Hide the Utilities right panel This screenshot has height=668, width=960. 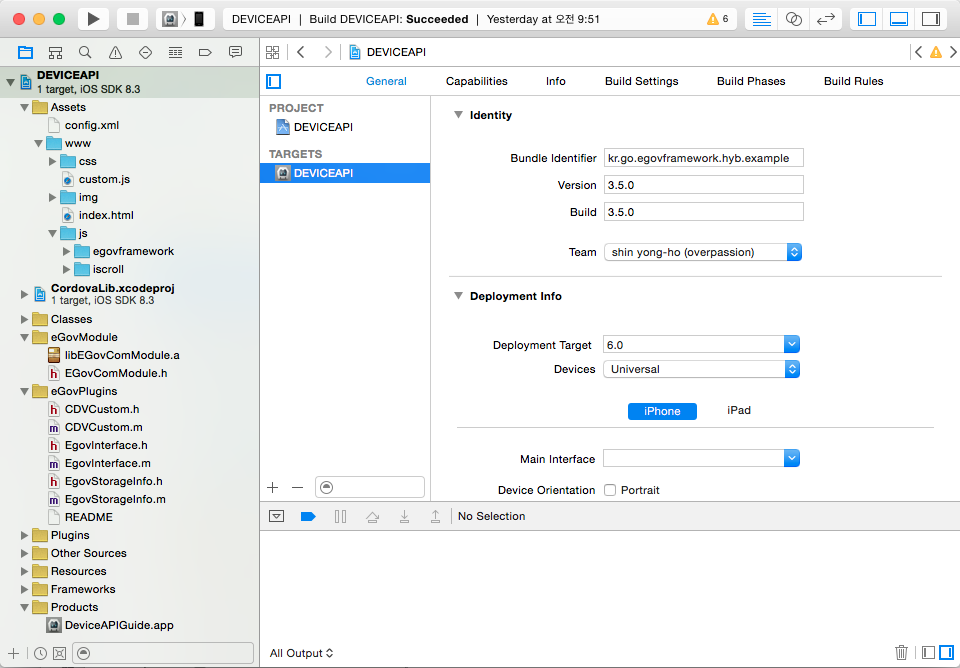tap(931, 19)
